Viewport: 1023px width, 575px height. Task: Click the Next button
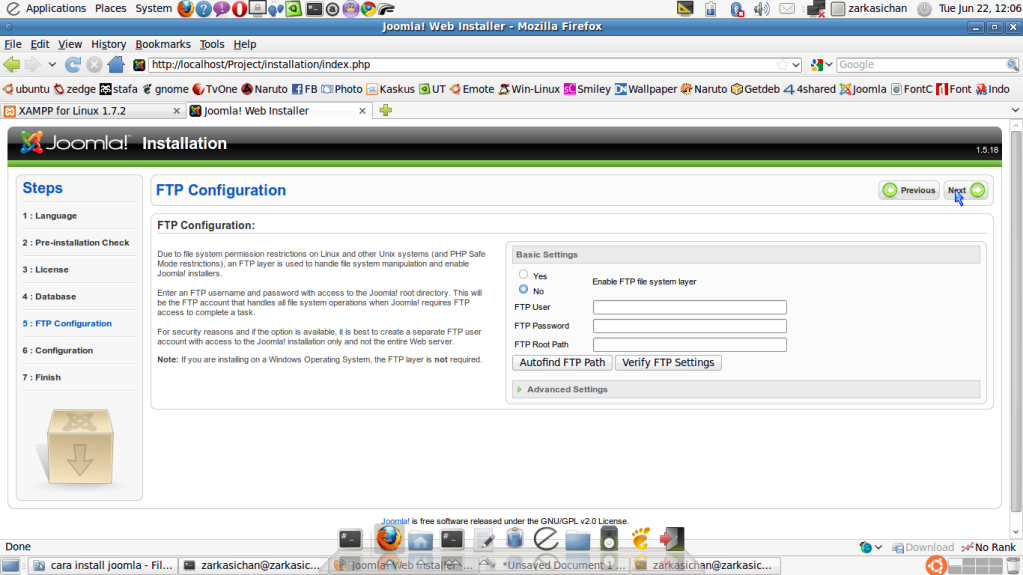966,190
